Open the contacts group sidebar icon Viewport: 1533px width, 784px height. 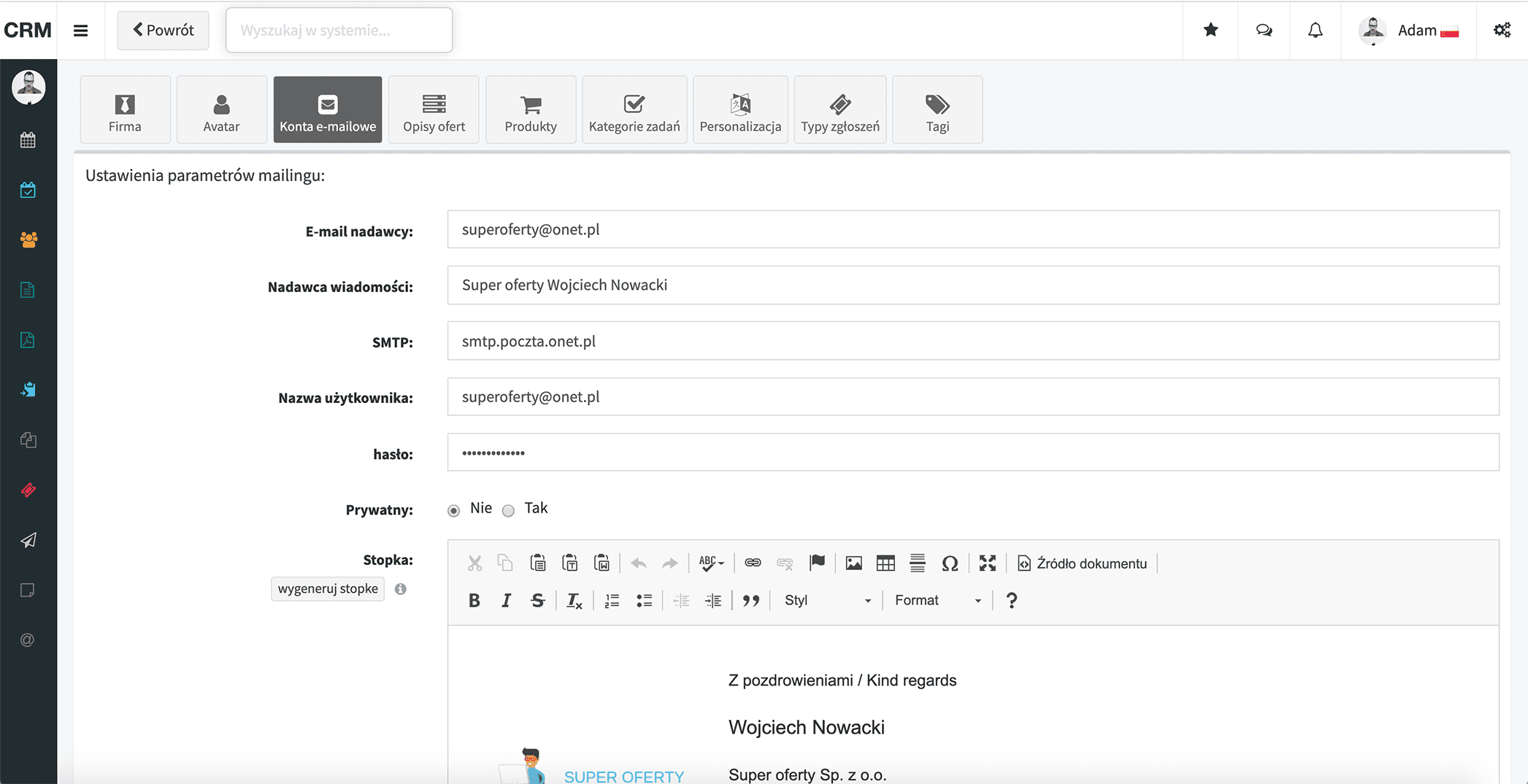coord(28,239)
